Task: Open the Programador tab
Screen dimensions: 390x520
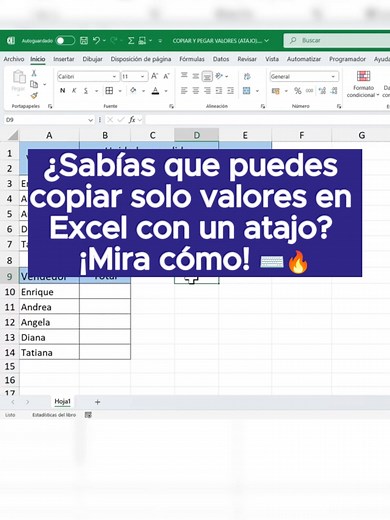Action: point(347,59)
